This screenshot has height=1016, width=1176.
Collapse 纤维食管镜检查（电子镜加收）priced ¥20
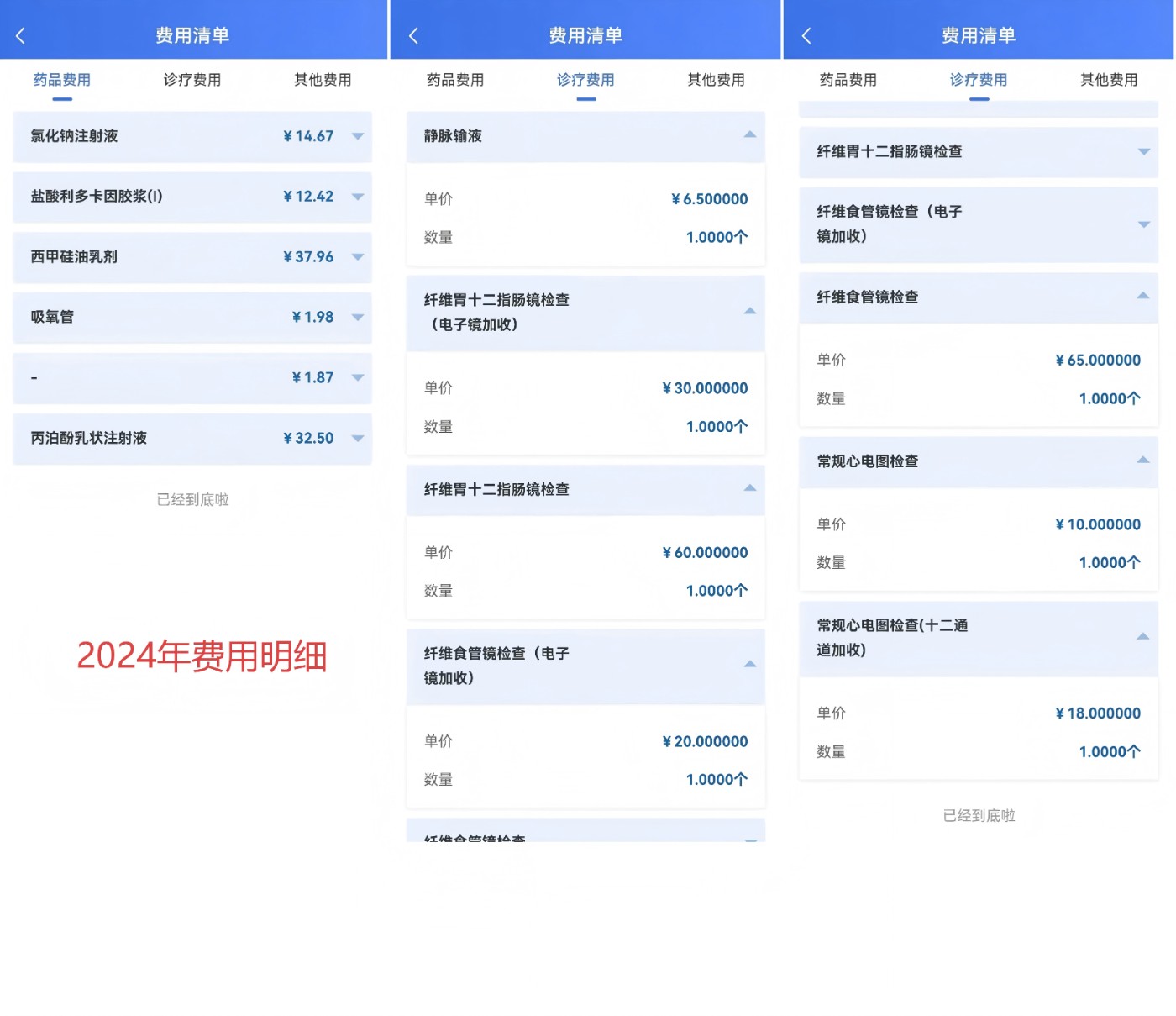[x=750, y=665]
